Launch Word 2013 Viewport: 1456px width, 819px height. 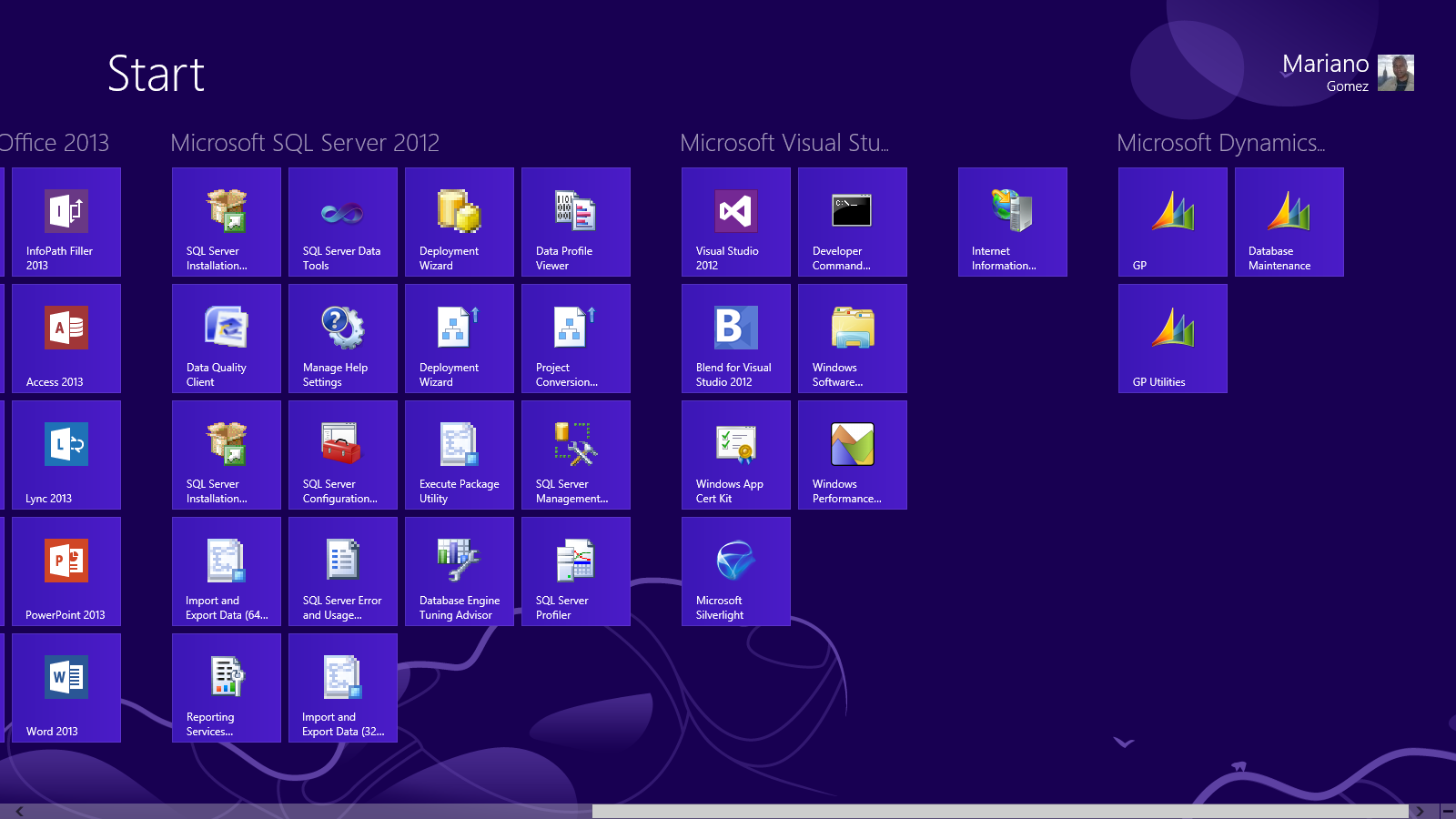tap(66, 688)
